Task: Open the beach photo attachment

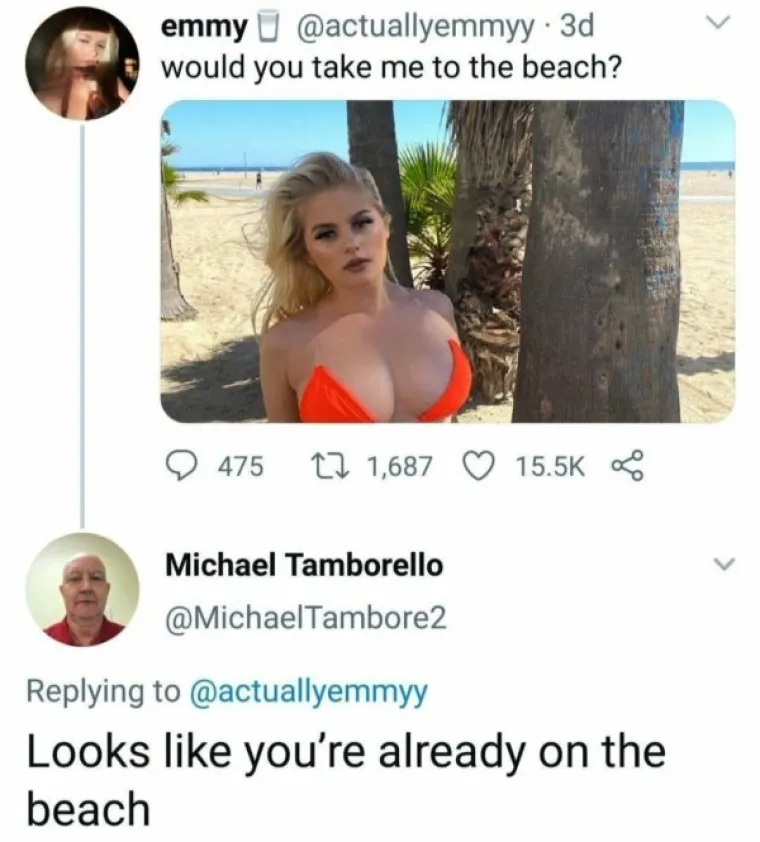Action: click(x=447, y=262)
